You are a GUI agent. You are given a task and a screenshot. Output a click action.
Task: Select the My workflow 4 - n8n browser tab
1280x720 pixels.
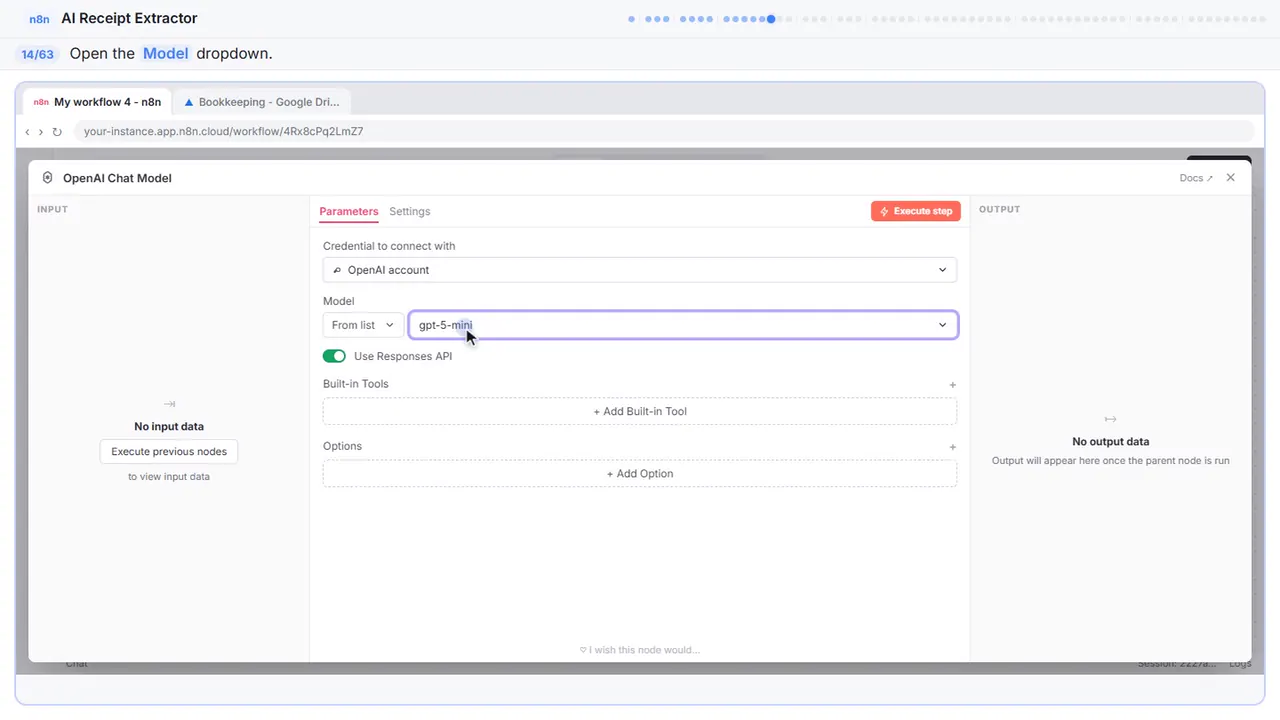(x=98, y=102)
